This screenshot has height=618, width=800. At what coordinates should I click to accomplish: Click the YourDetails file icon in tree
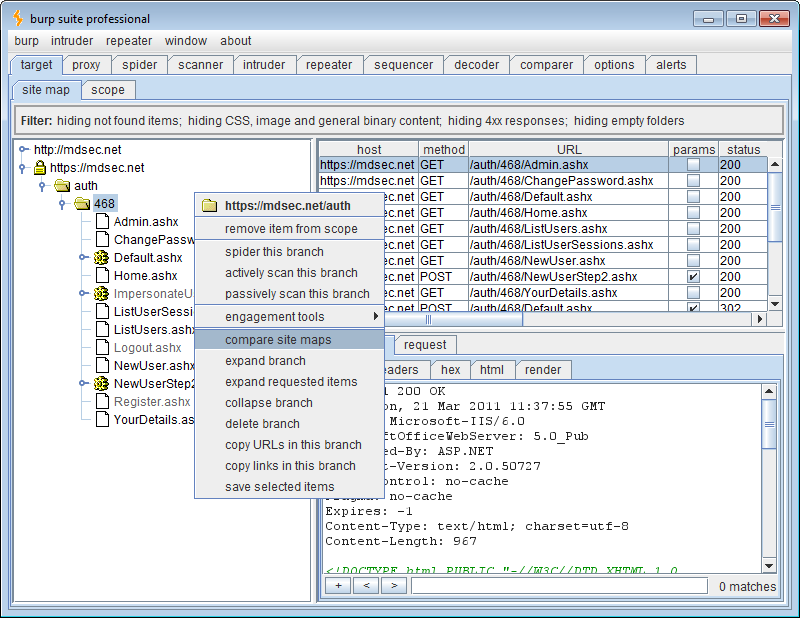pyautogui.click(x=103, y=419)
